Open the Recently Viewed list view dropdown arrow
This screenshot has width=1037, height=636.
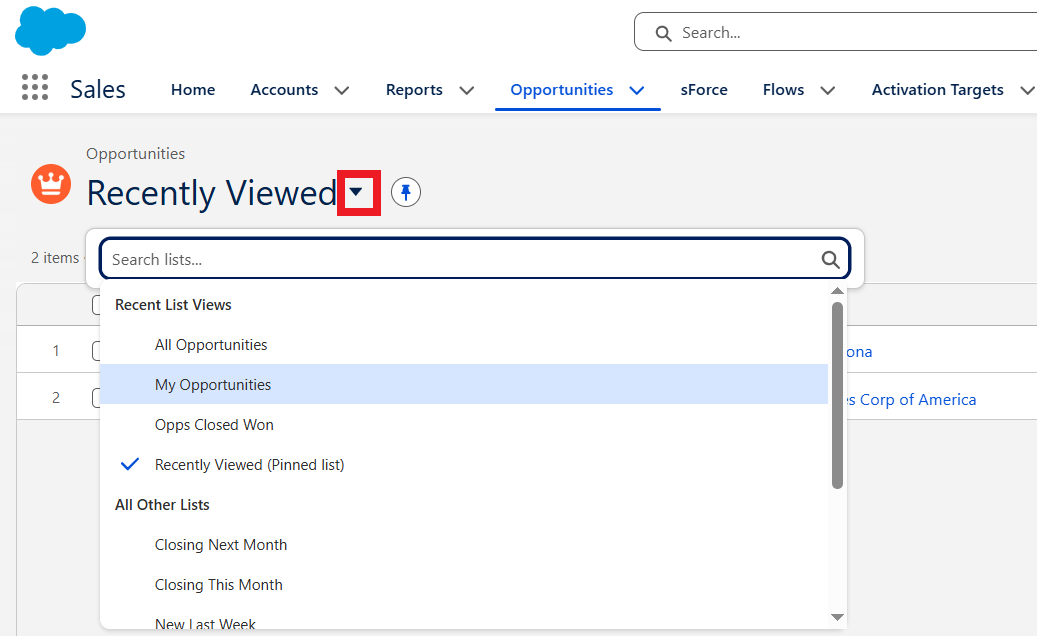click(x=356, y=192)
